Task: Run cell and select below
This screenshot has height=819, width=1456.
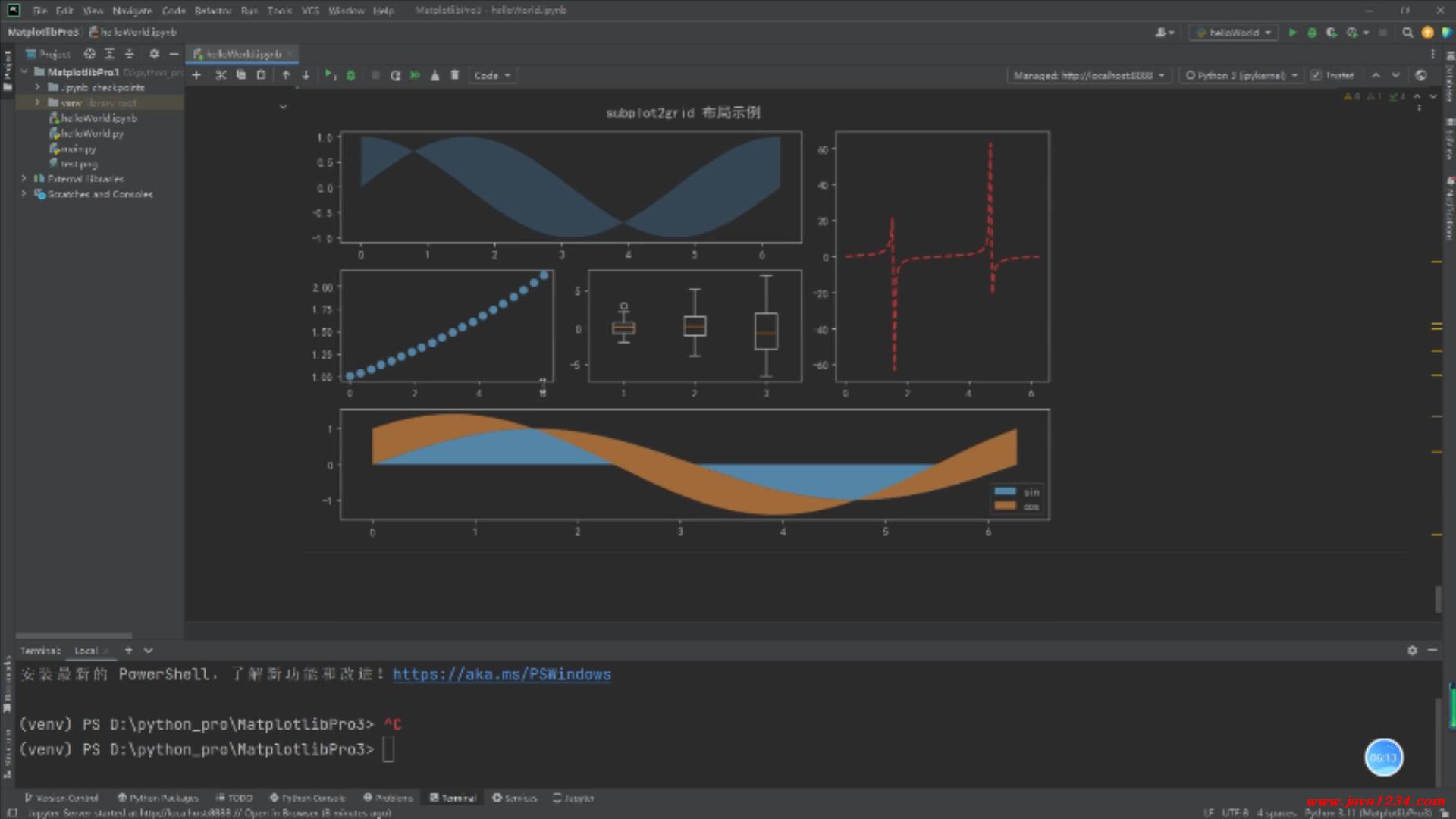Action: click(330, 75)
